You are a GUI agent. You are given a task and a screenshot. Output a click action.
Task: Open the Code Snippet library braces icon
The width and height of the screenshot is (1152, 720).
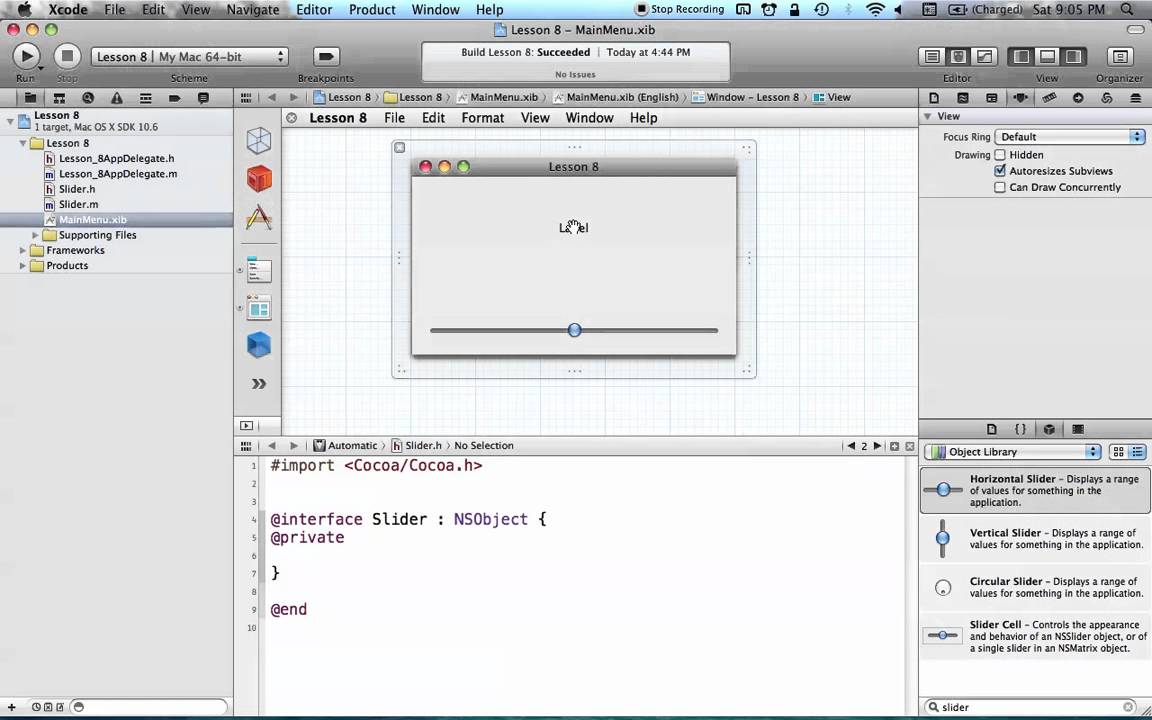click(x=1020, y=429)
